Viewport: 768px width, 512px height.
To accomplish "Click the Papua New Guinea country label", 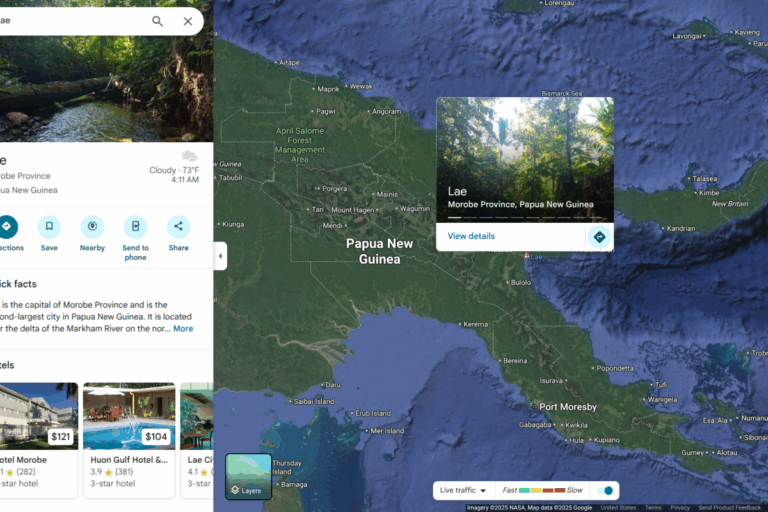I will click(380, 251).
